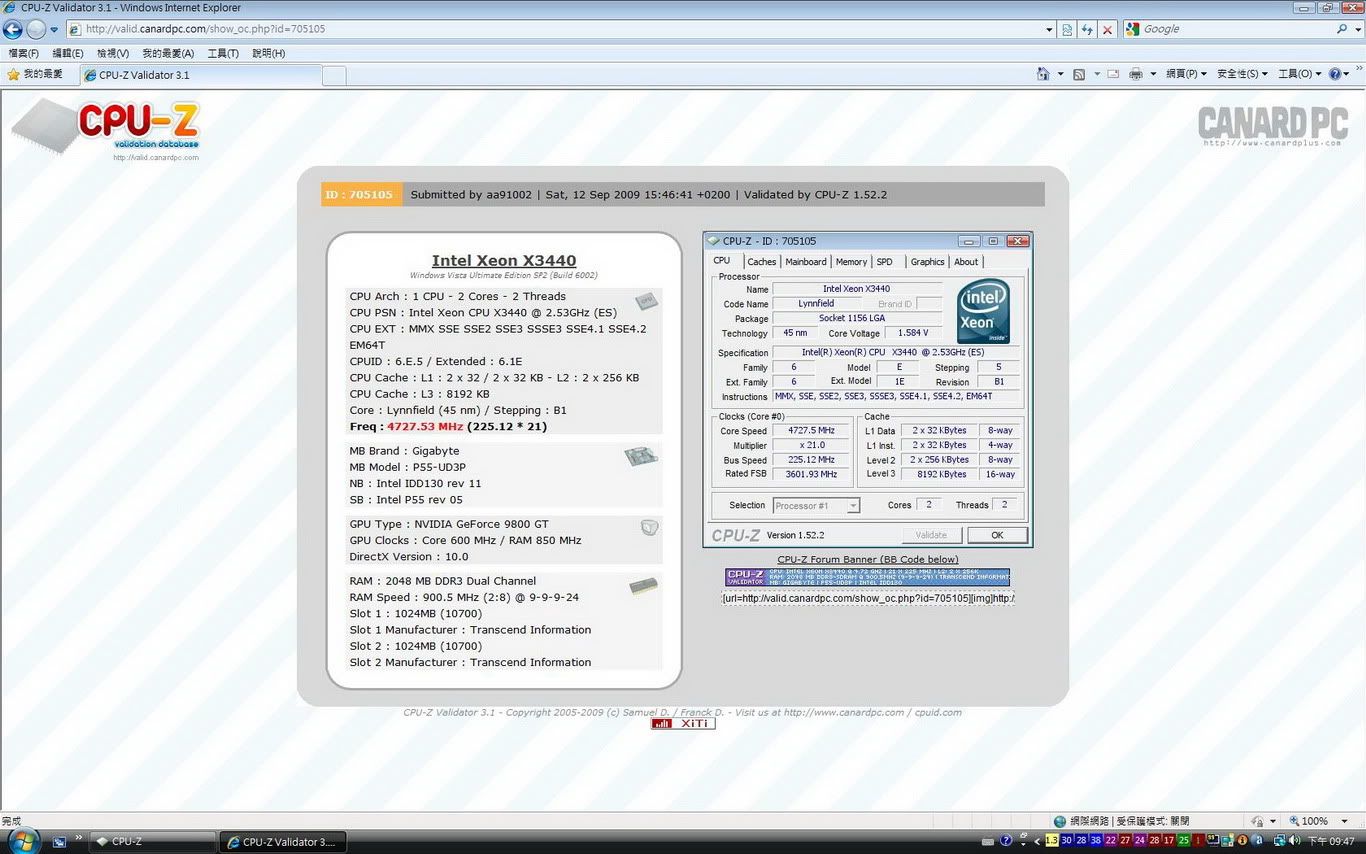Click the Intel Xeon X3440 heading link
Image resolution: width=1366 pixels, height=854 pixels.
tap(504, 260)
